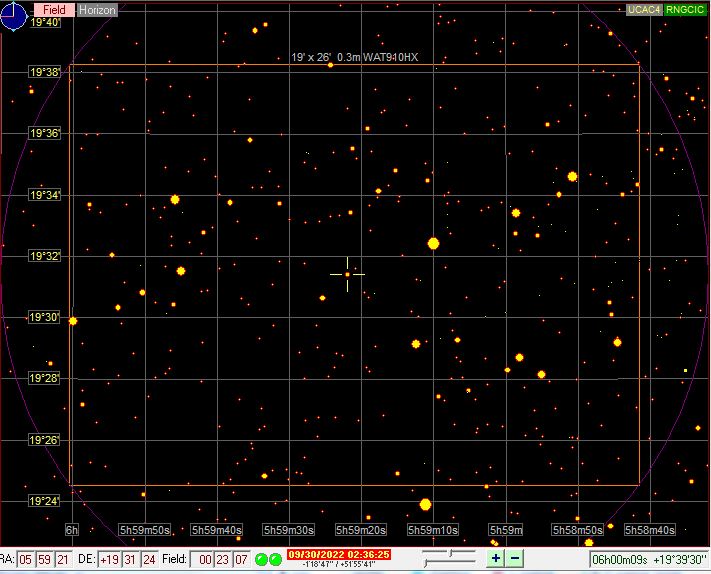
Task: Click the DE arcseconds field showing 24
Action: coord(149,559)
